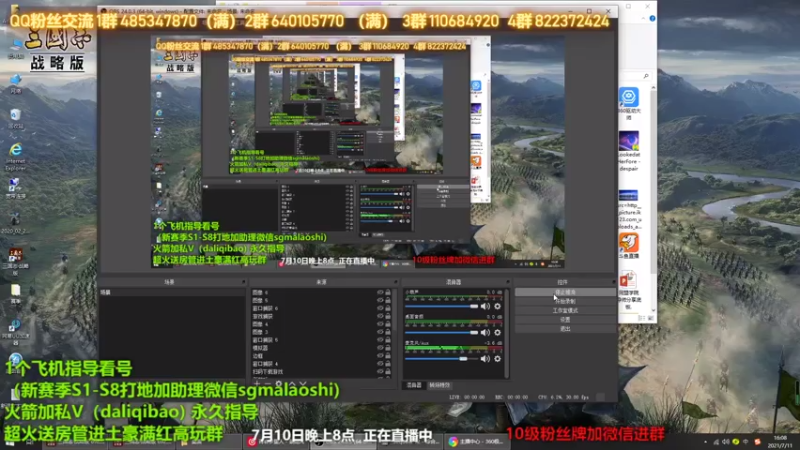
Task: Click the 桌面音频 volume slider
Action: [x=441, y=333]
